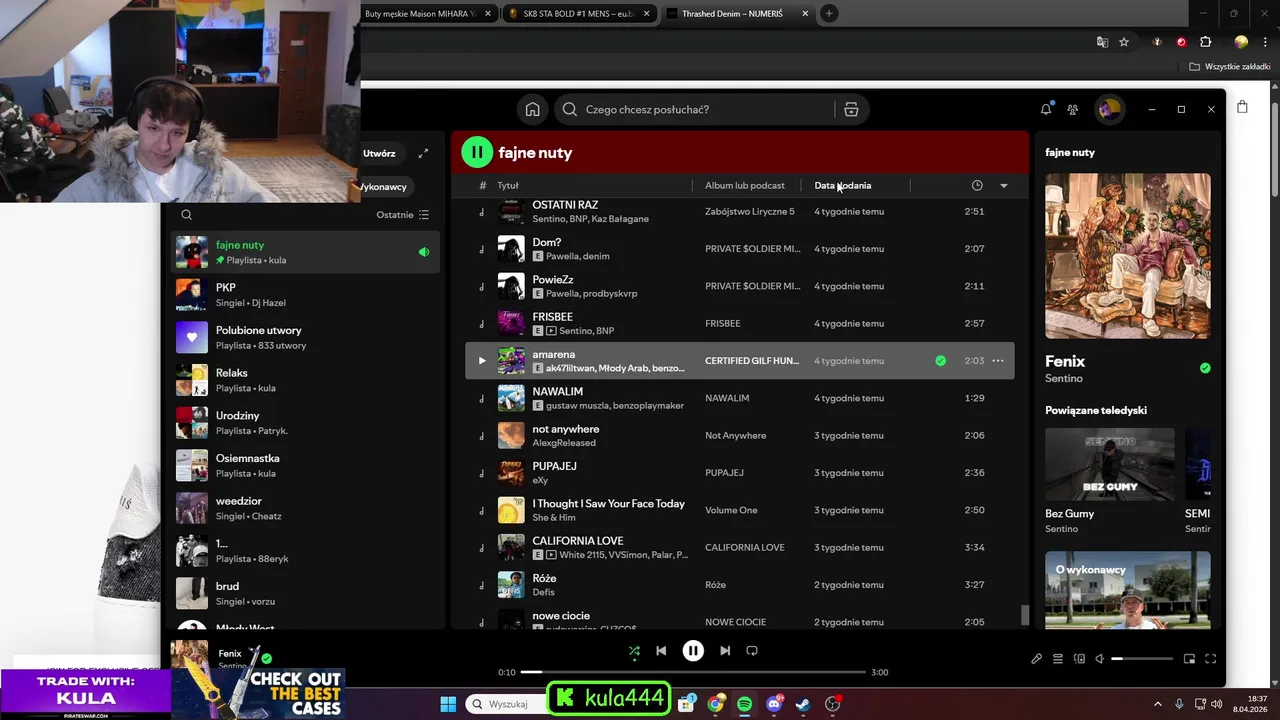Toggle saved checkmark in bottom now-playing bar
This screenshot has height=720, width=1280.
click(x=266, y=658)
